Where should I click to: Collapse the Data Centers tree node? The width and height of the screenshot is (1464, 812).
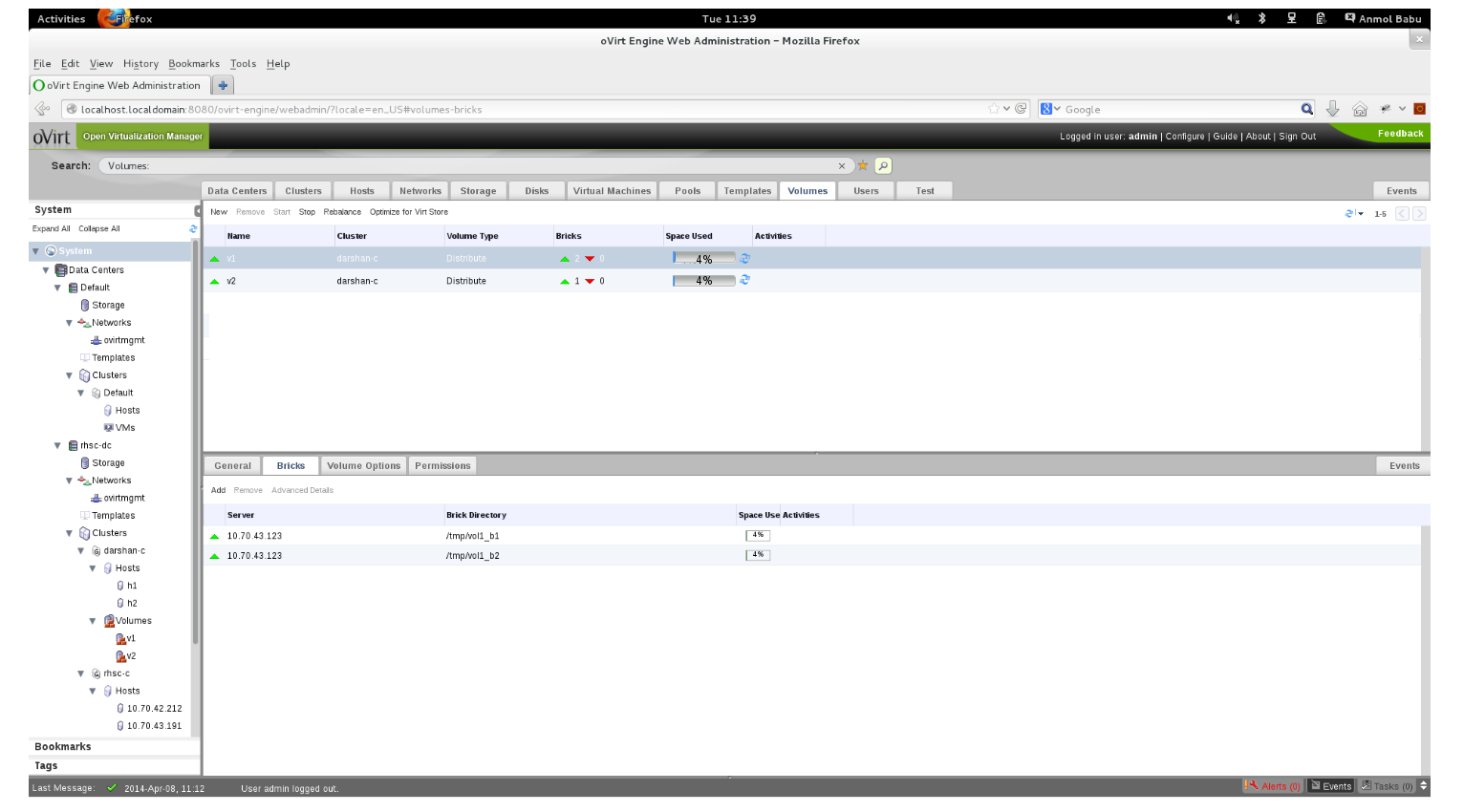[46, 270]
